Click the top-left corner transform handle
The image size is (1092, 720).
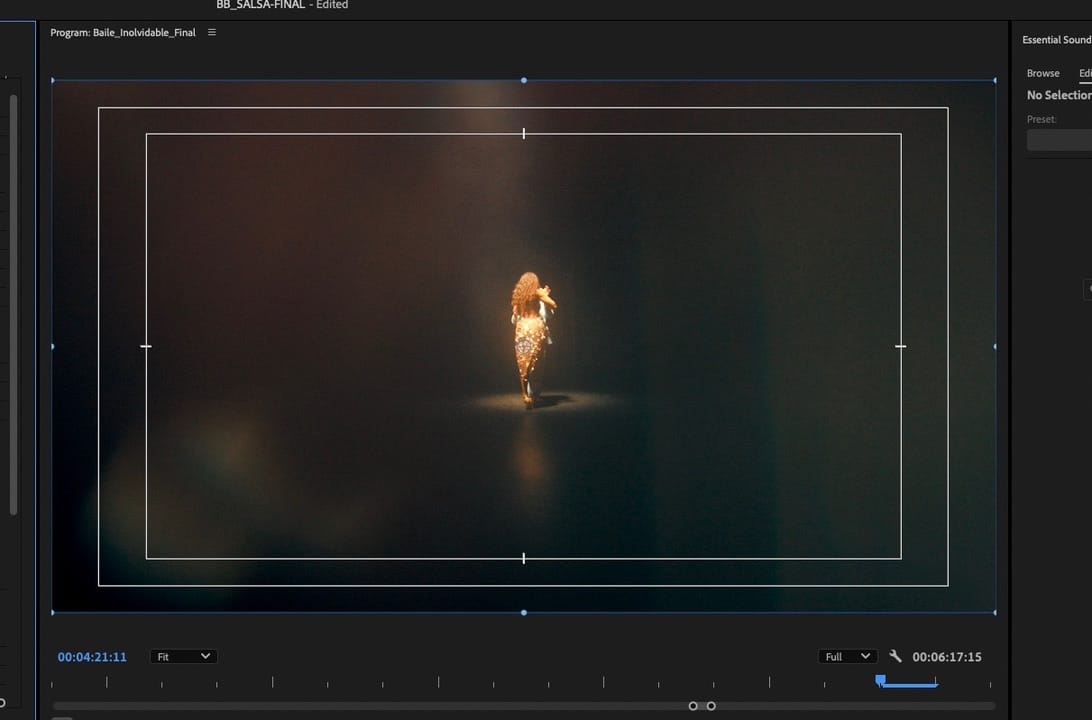(52, 80)
